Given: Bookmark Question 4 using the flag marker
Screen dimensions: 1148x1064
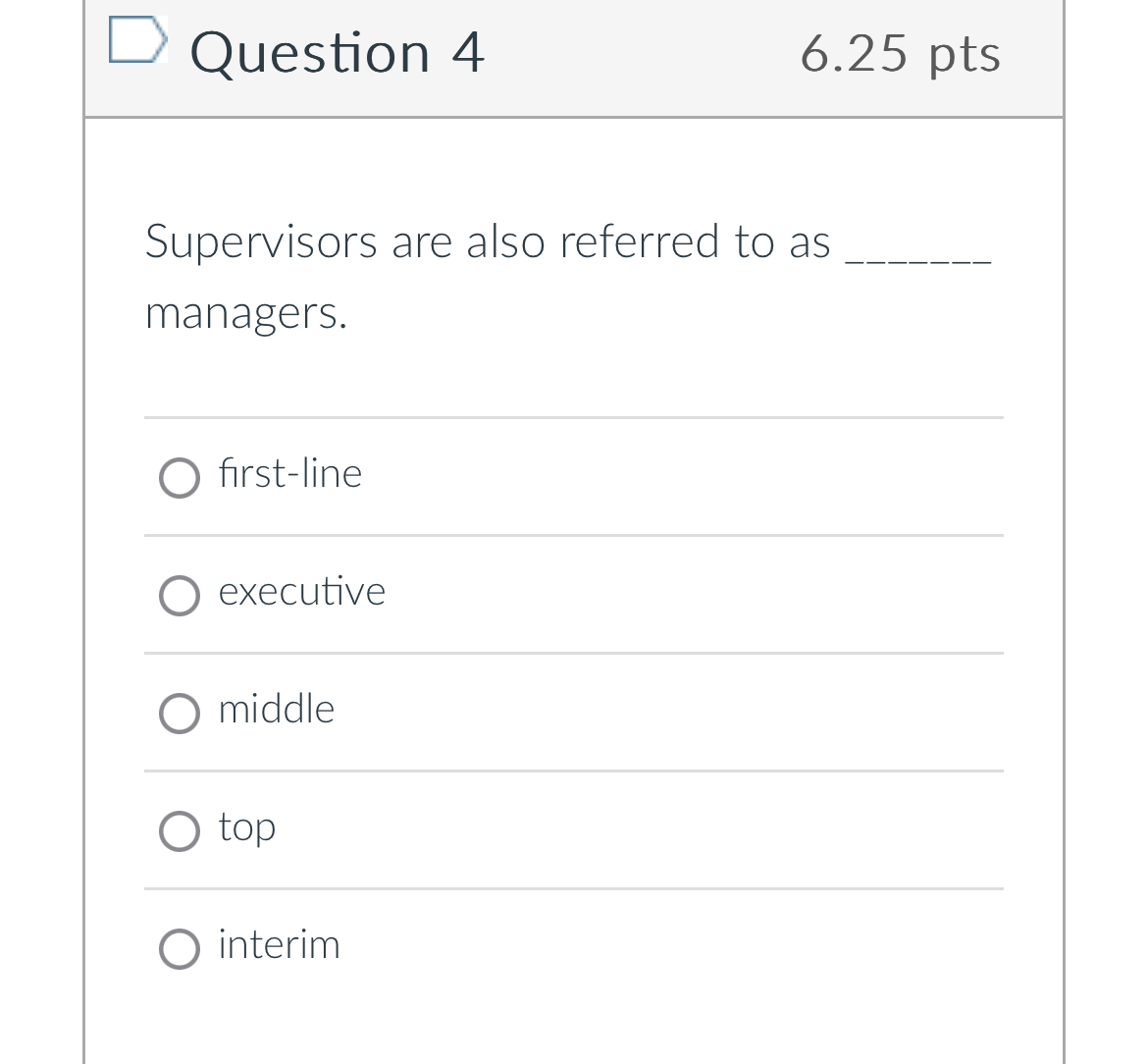Looking at the screenshot, I should click(x=137, y=41).
